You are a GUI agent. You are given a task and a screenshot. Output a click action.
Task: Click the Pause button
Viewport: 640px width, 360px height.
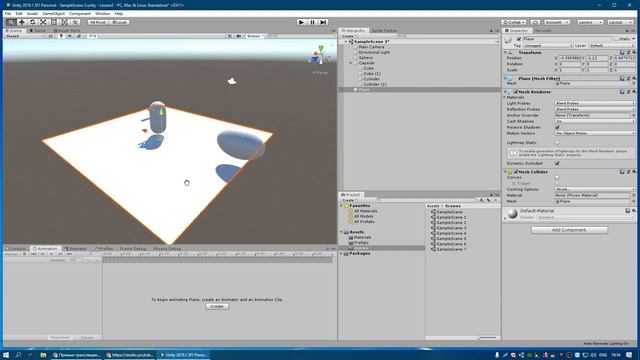pyautogui.click(x=312, y=22)
